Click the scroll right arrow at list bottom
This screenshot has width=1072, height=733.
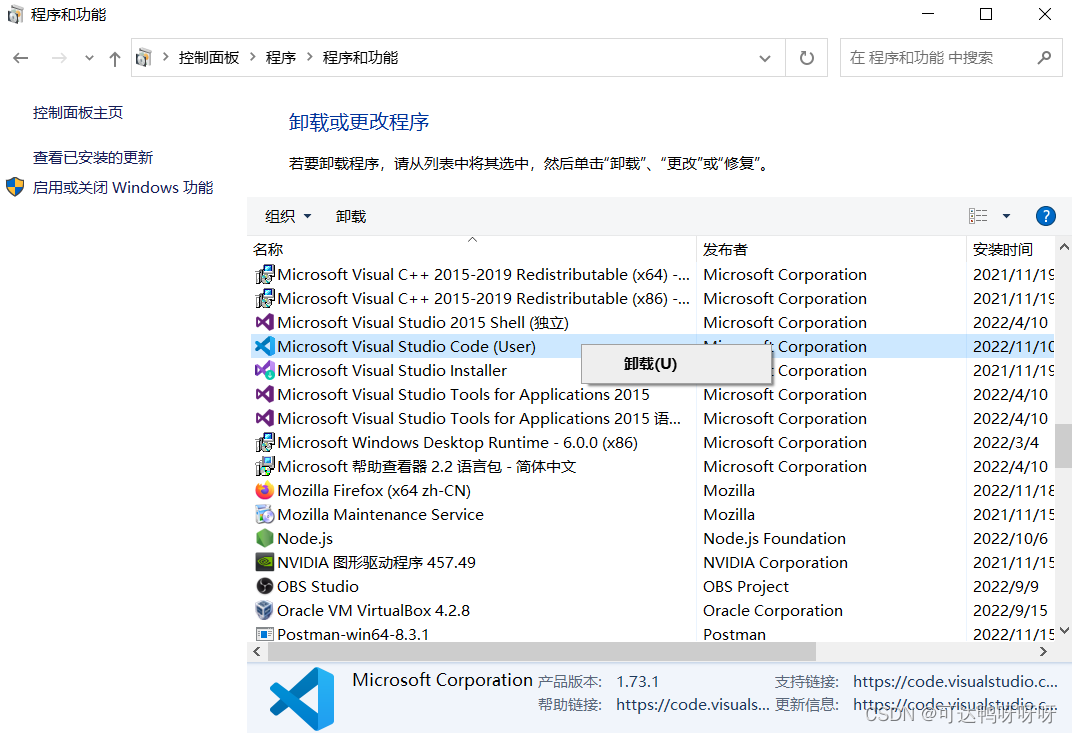click(x=1043, y=652)
